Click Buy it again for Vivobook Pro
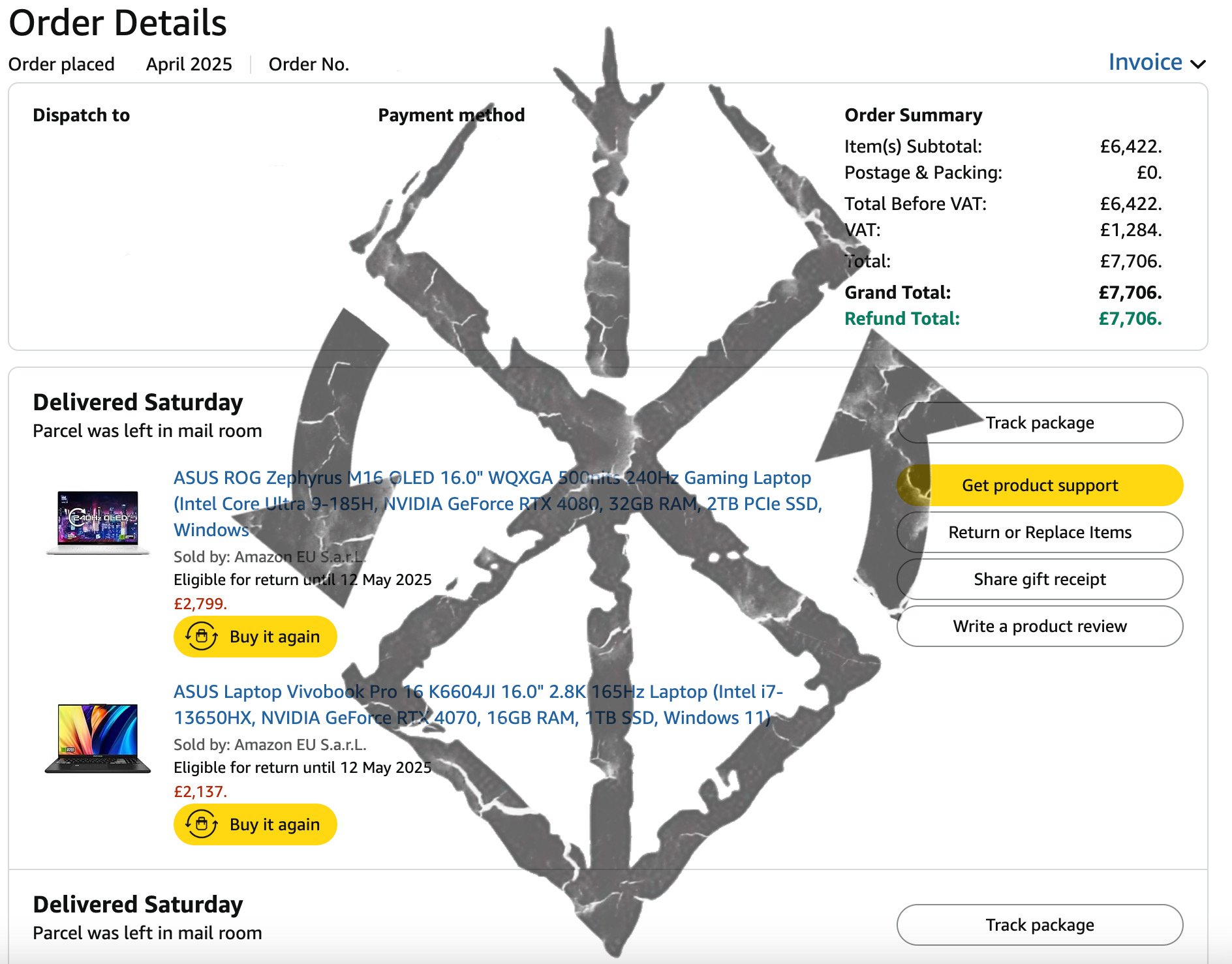Viewport: 1232px width, 964px height. (x=255, y=824)
